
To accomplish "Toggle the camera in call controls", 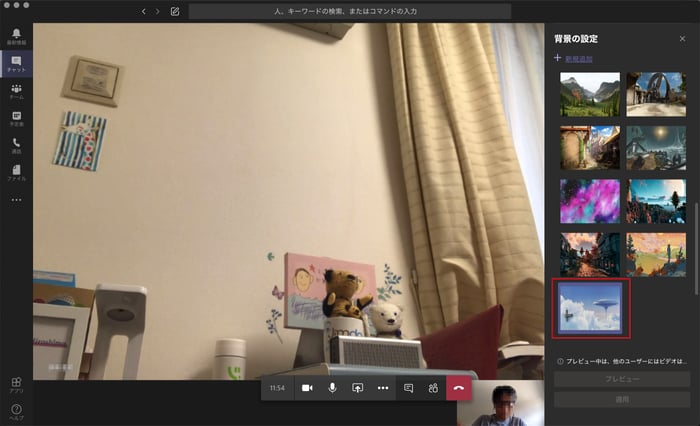I will (x=307, y=388).
